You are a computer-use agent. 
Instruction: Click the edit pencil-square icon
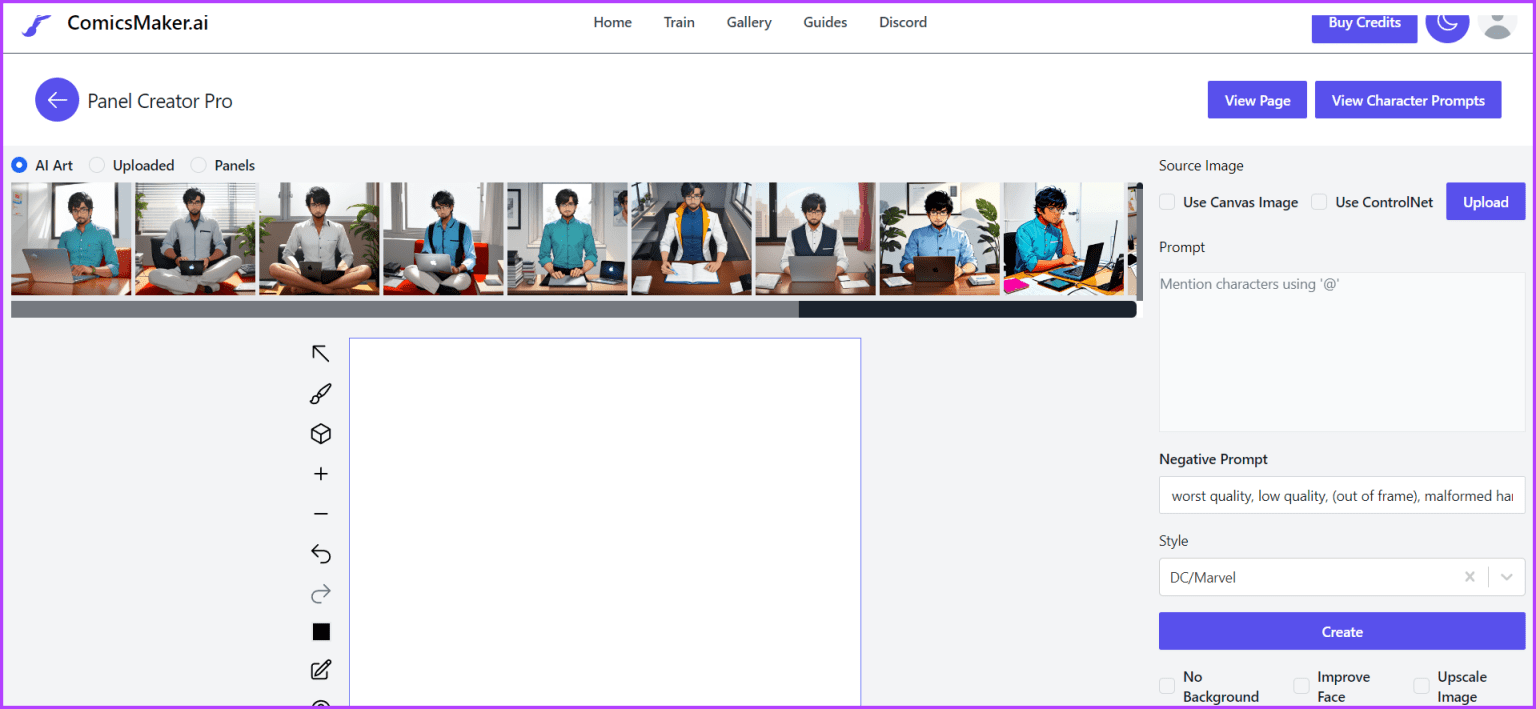click(320, 670)
